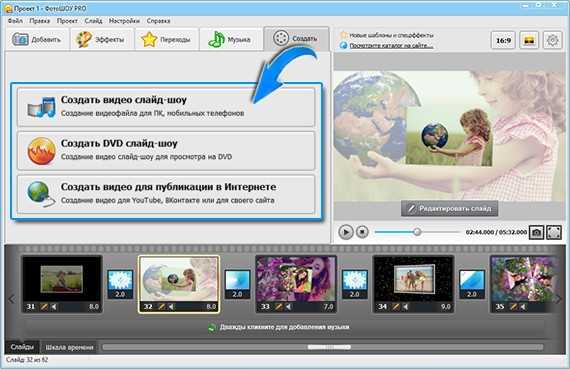Play the slideshow preview
Viewport: 570px width, 369px height.
[346, 232]
